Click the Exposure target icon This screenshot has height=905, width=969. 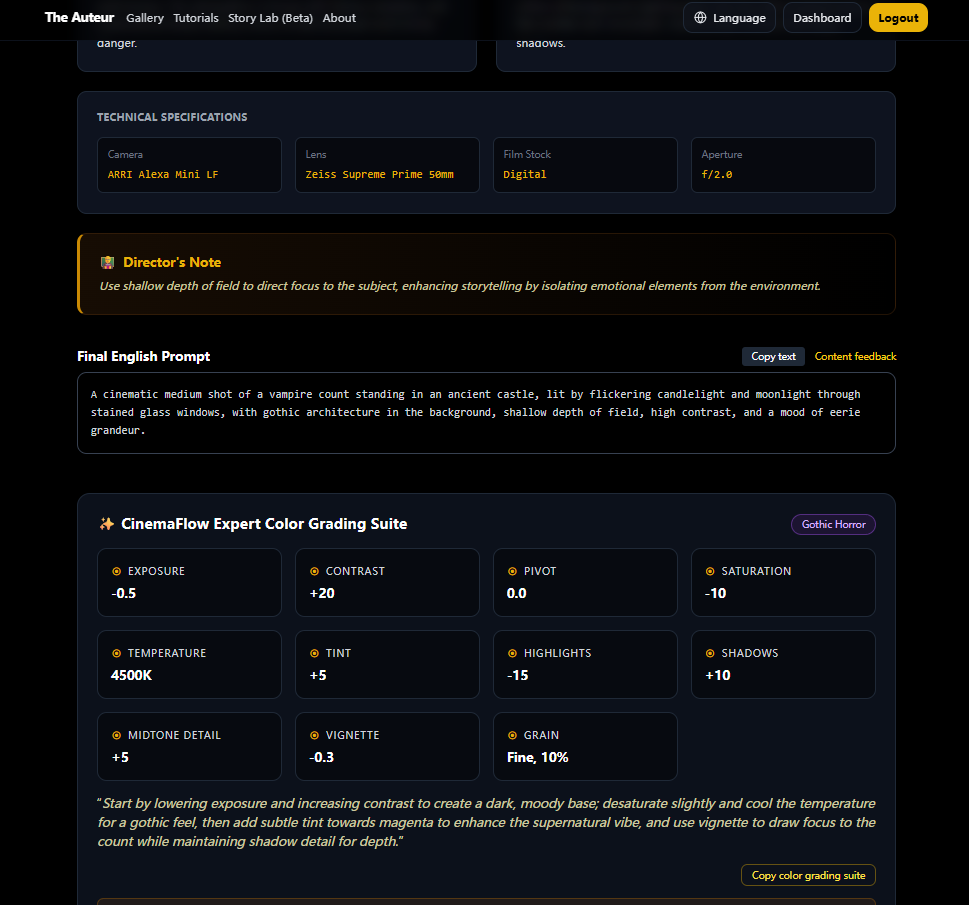pos(116,571)
